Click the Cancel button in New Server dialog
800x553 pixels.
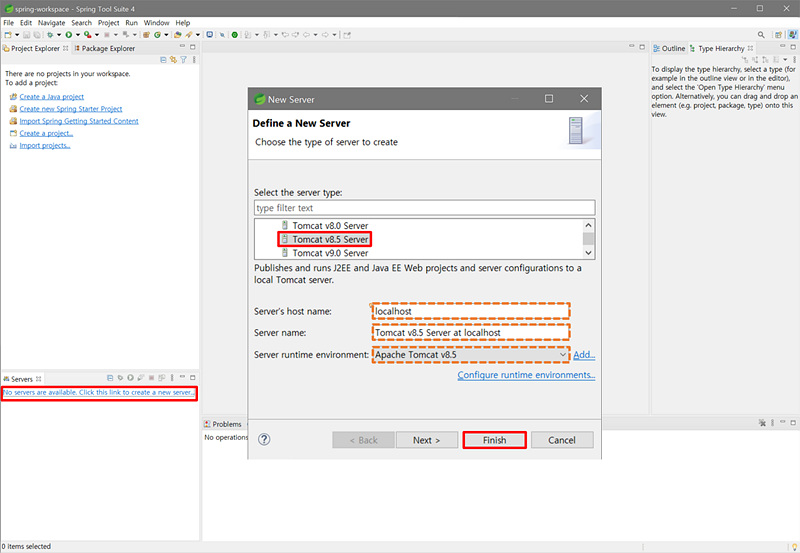[x=562, y=440]
